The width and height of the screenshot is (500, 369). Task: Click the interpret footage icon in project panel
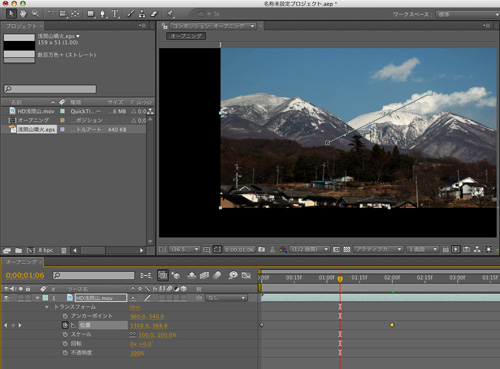click(6, 250)
